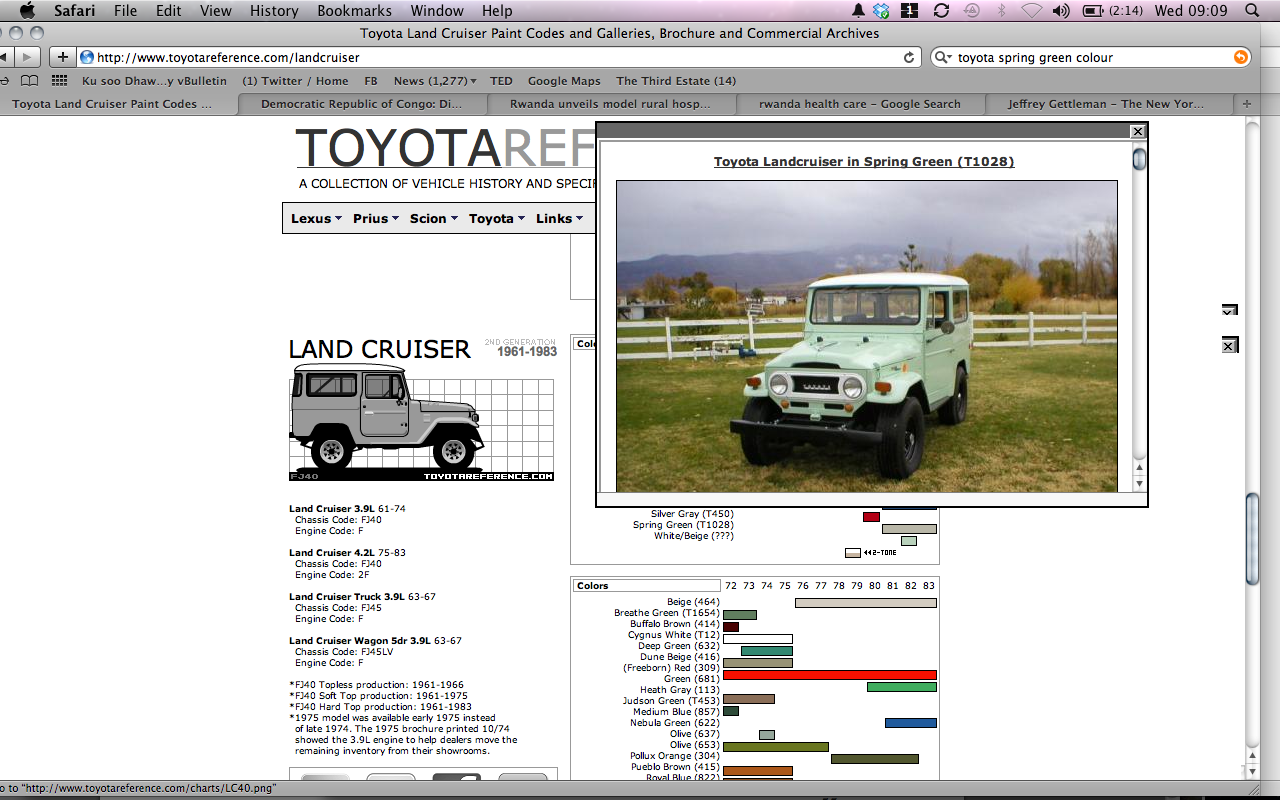The height and width of the screenshot is (800, 1280).
Task: Open the File menu
Action: pos(126,10)
